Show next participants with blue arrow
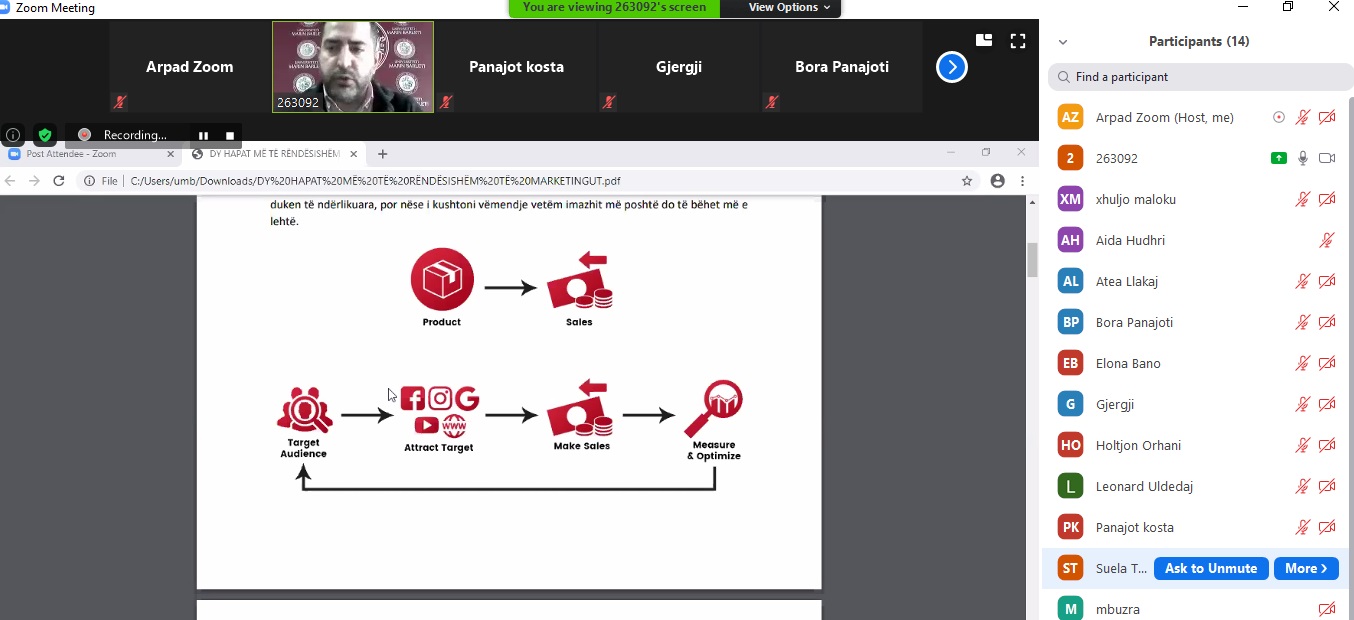The image size is (1354, 620). coord(951,67)
